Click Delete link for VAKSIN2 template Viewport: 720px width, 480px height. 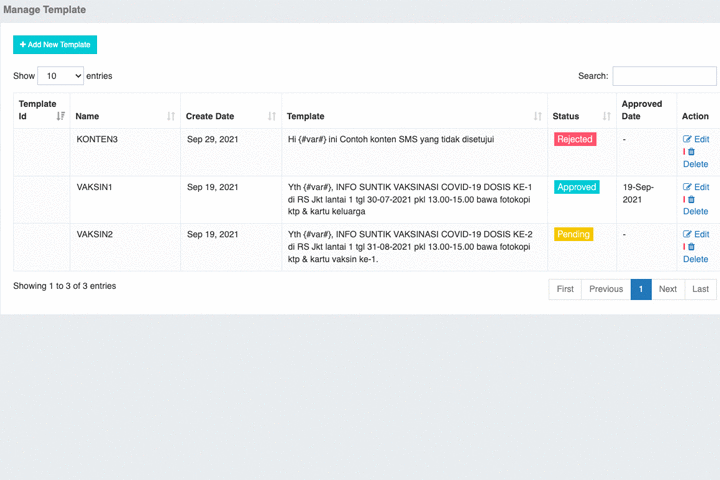[x=696, y=259]
